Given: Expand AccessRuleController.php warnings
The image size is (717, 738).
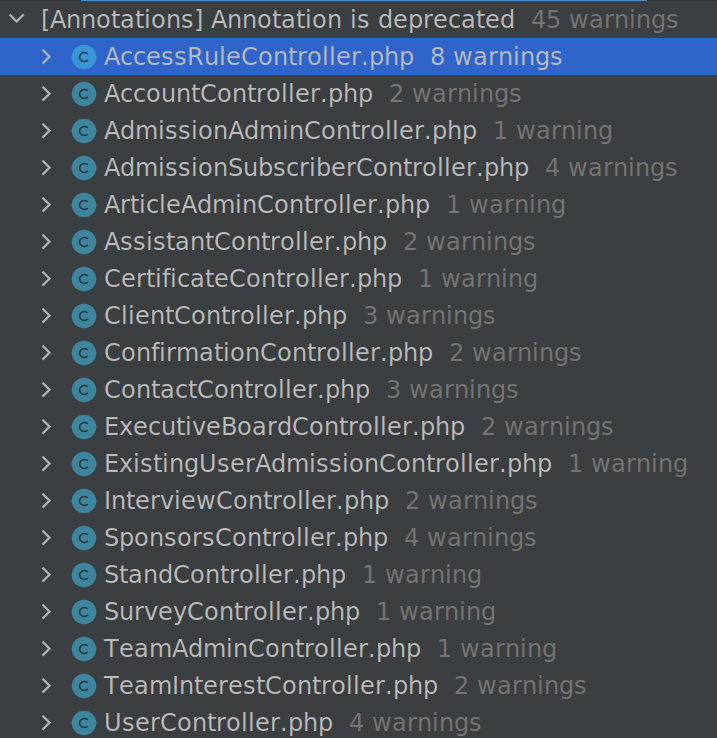Looking at the screenshot, I should click(x=46, y=57).
